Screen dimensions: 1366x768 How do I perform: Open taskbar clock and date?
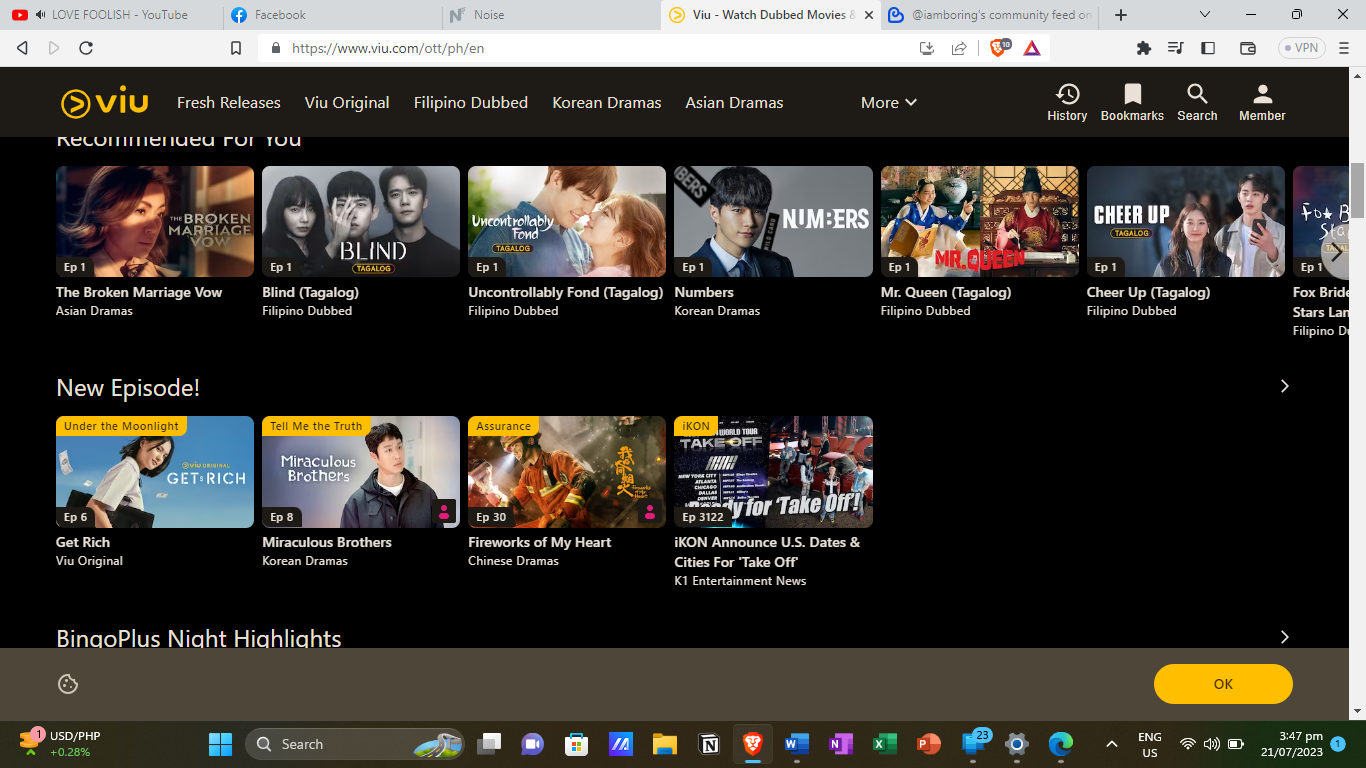point(1293,744)
